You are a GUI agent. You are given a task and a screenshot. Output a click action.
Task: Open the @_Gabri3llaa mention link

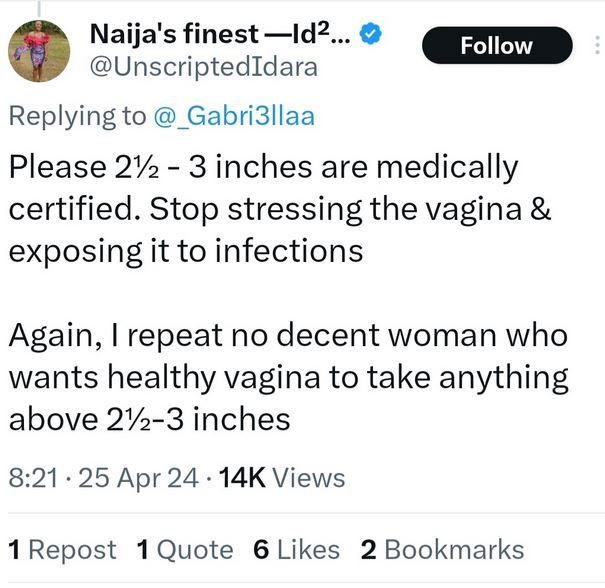233,116
